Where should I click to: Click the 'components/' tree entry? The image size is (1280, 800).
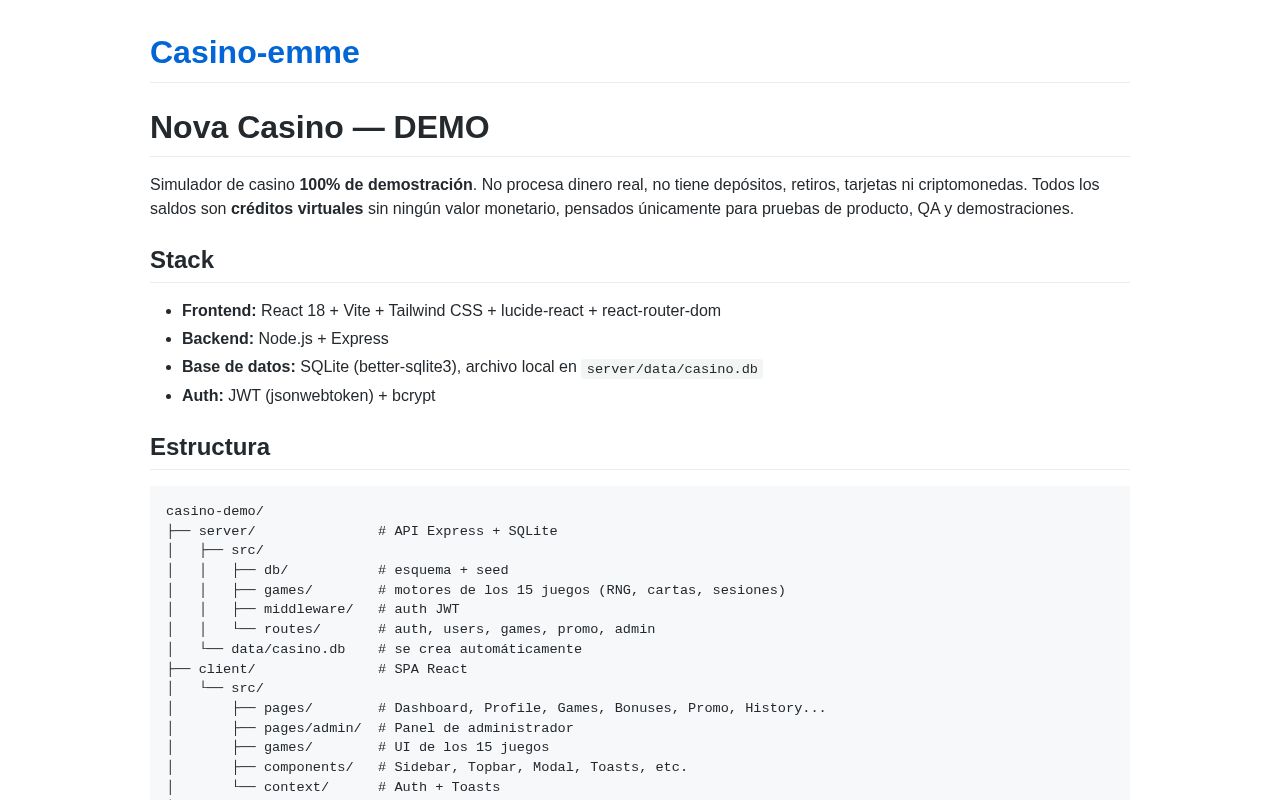309,767
